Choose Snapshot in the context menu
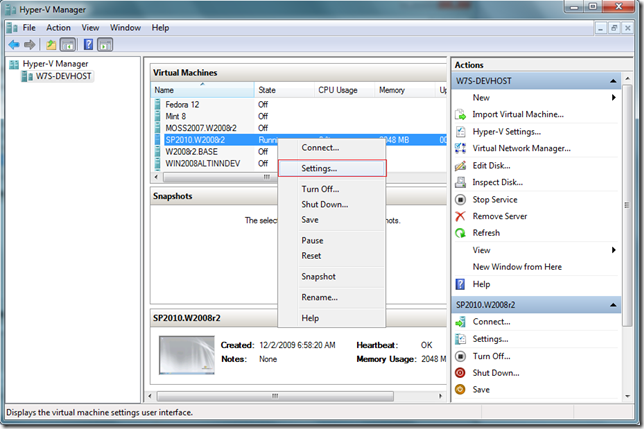The height and width of the screenshot is (429, 644). pyautogui.click(x=332, y=277)
